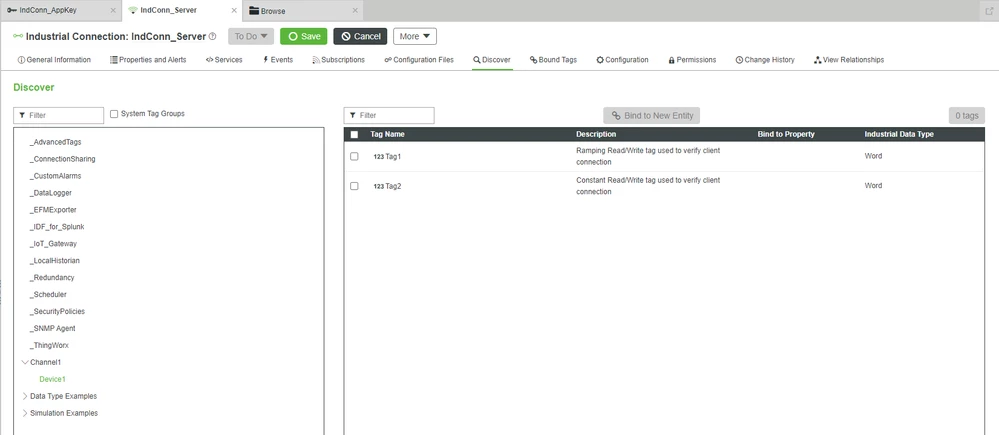Tick the select-all checkbox in table header
This screenshot has width=999, height=435.
coord(354,134)
